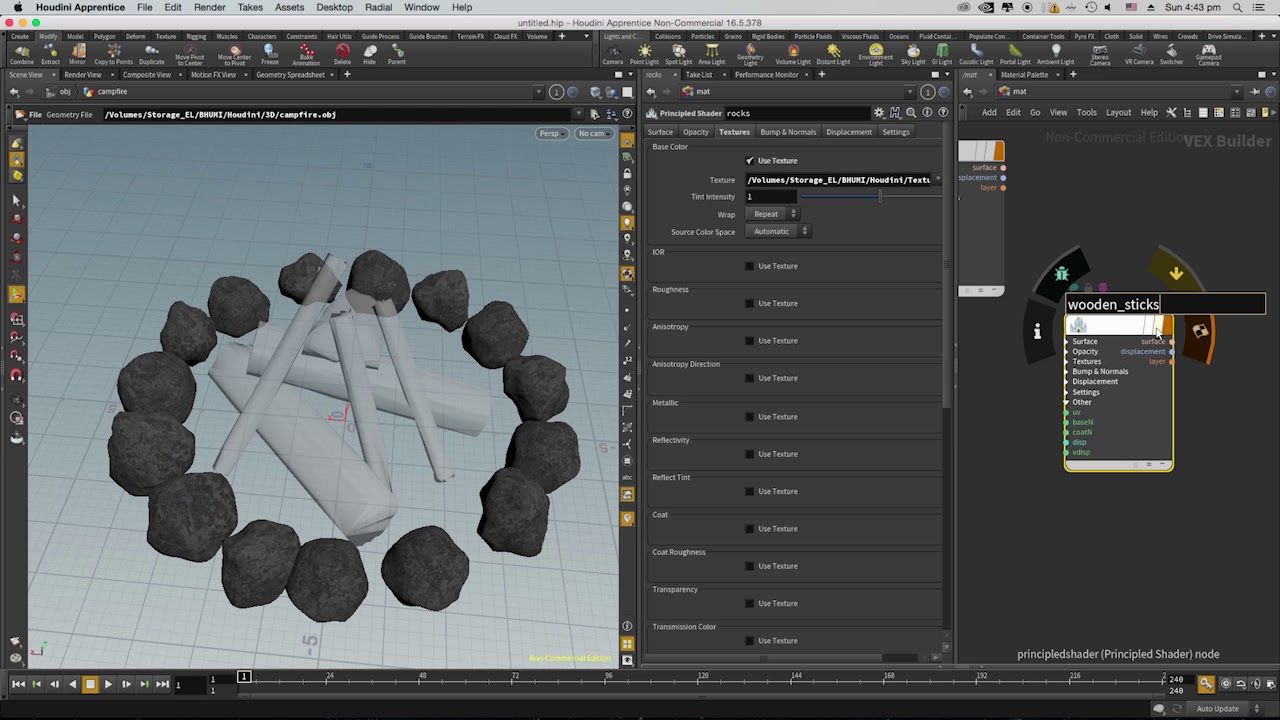1280x720 pixels.
Task: Adjust the Tint Intensity slider
Action: tap(870, 197)
